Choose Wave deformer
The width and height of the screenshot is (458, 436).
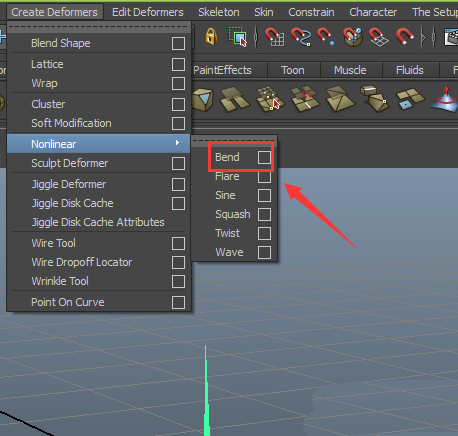click(x=229, y=252)
